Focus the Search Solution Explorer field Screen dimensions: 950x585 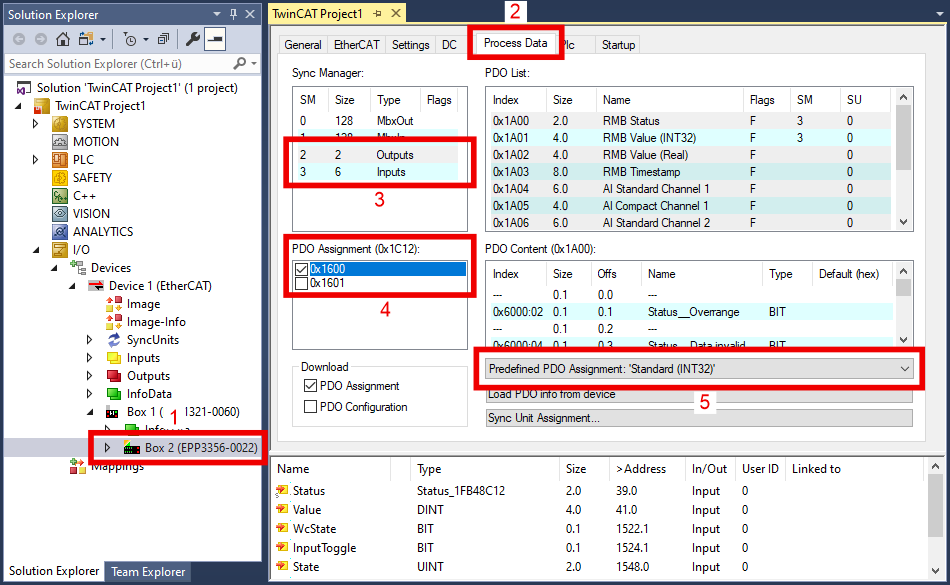pos(118,64)
